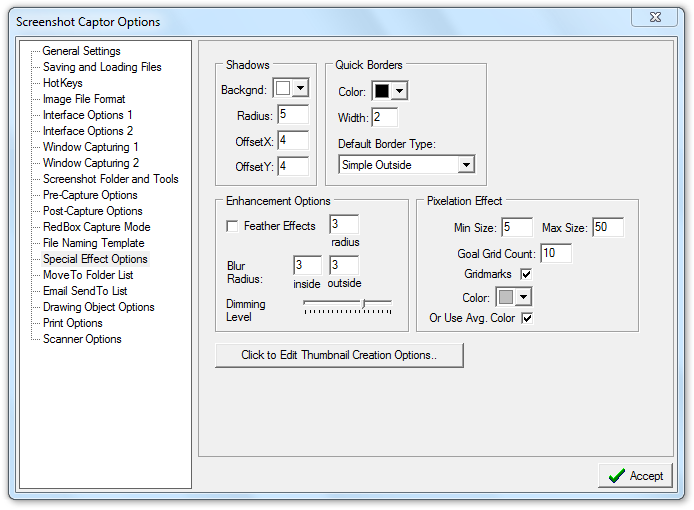Open Email SendTo List
694x510 pixels.
coord(85,291)
